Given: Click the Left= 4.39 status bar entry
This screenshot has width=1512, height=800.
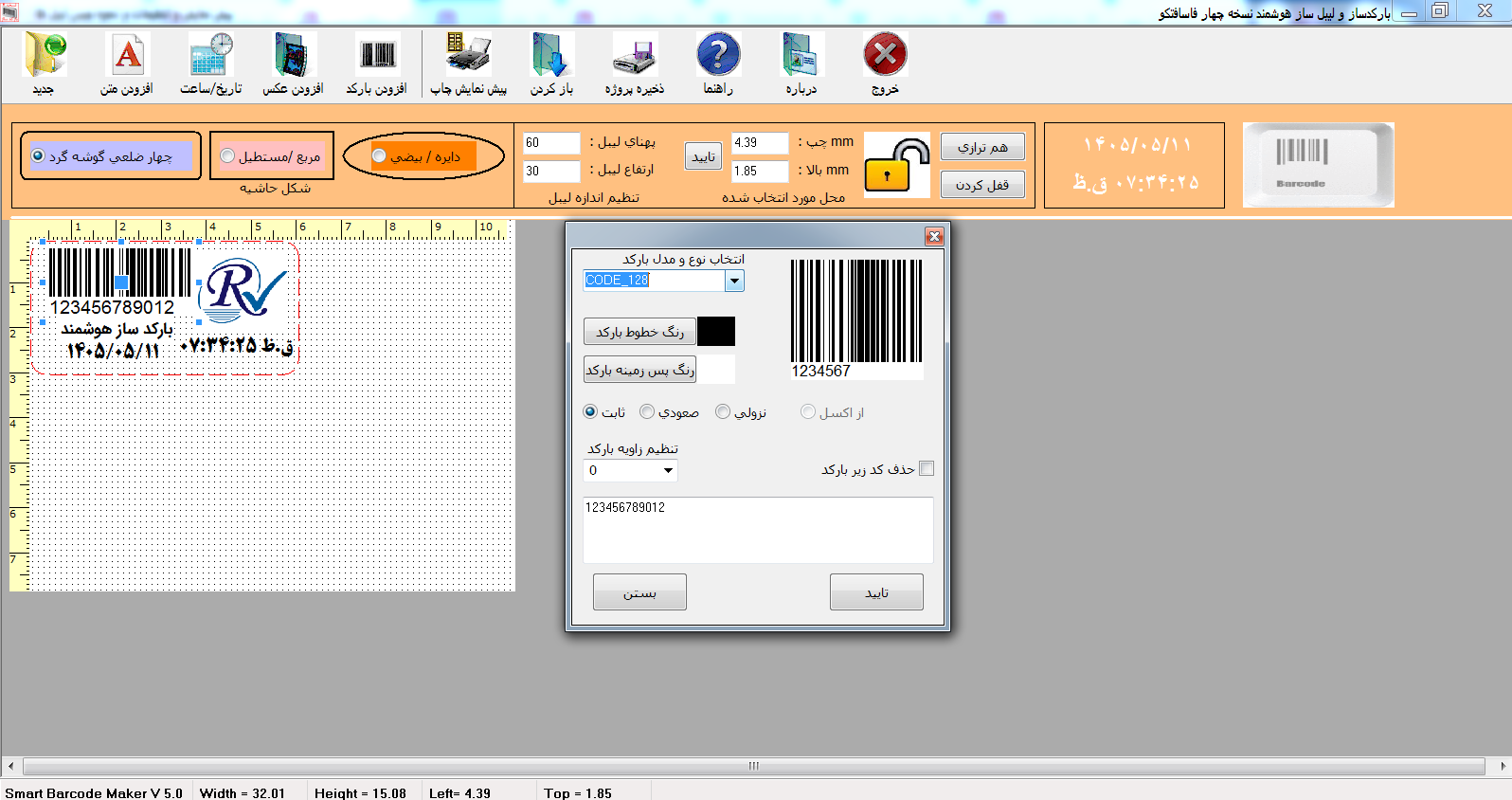Looking at the screenshot, I should pyautogui.click(x=459, y=792).
